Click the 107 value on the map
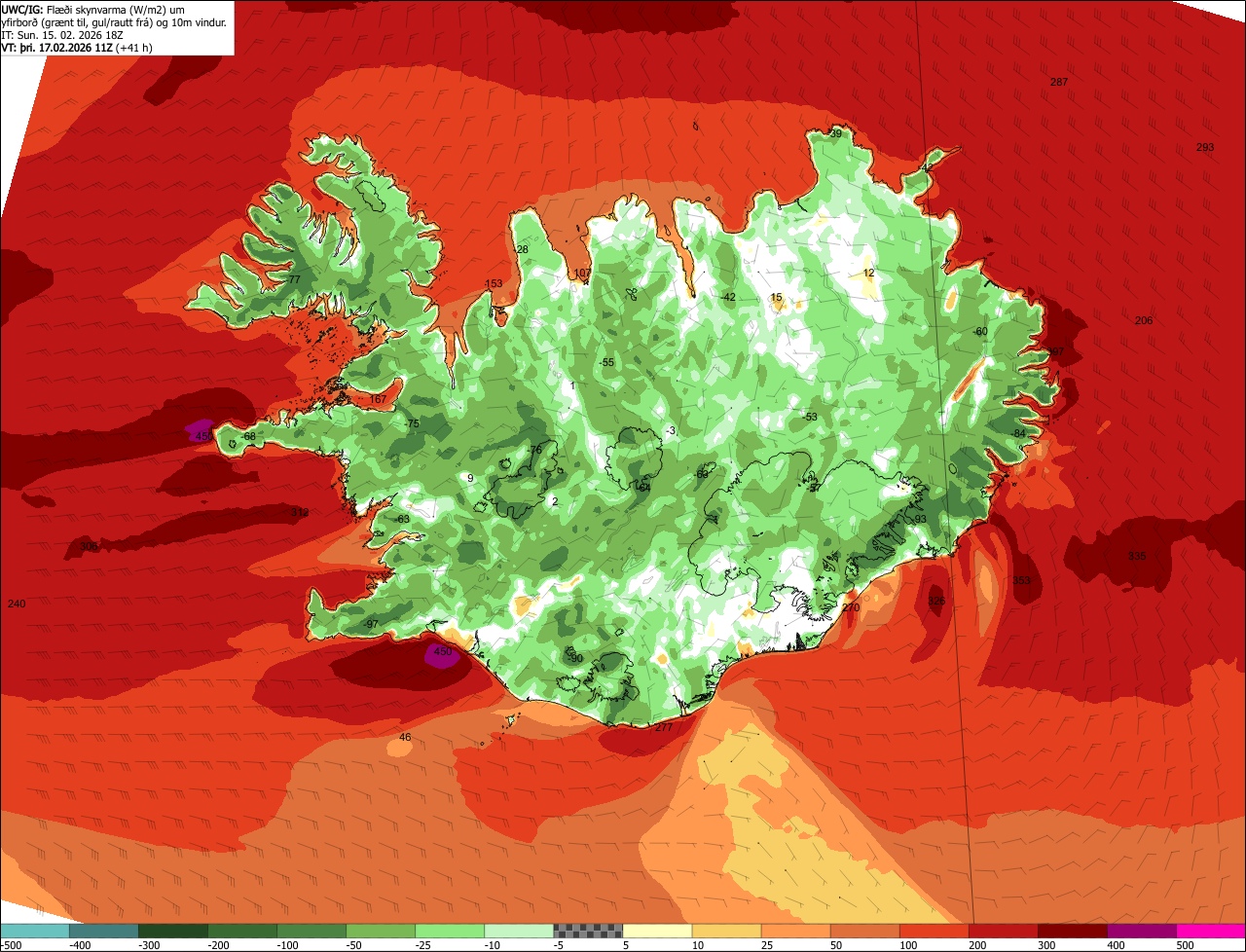The width and height of the screenshot is (1246, 952). (582, 274)
